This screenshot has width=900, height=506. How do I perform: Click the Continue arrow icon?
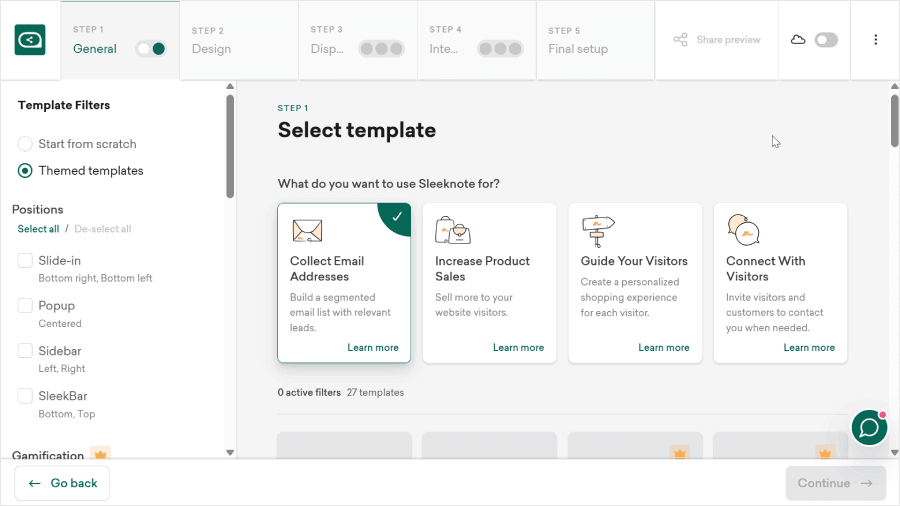867,483
